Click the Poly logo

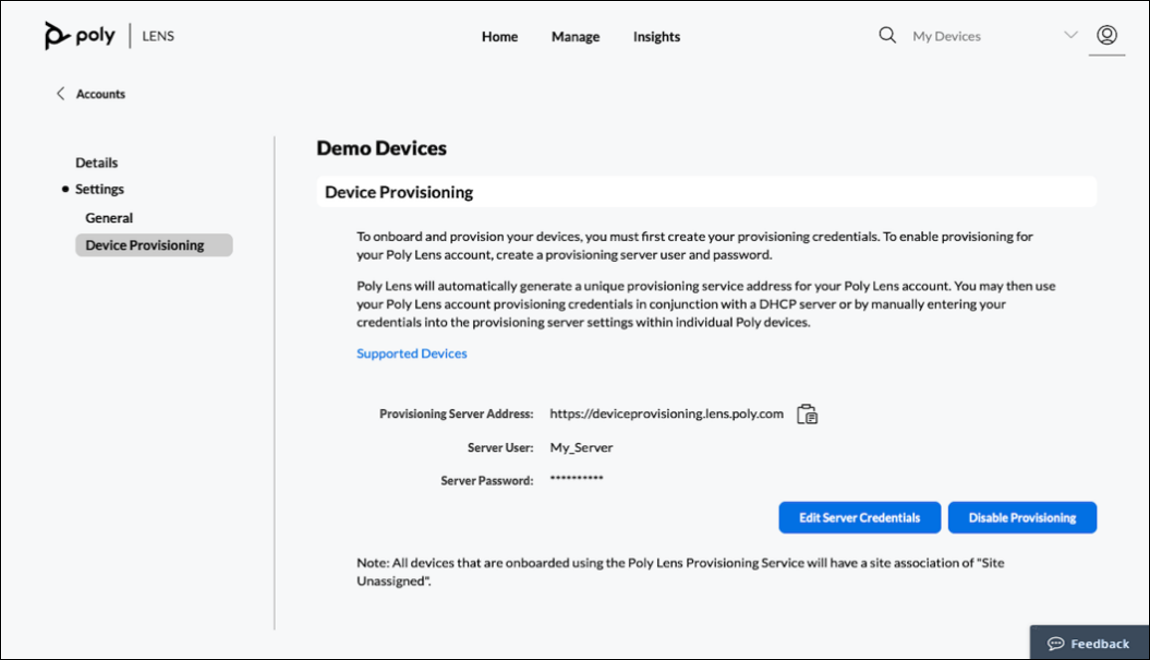pos(77,34)
